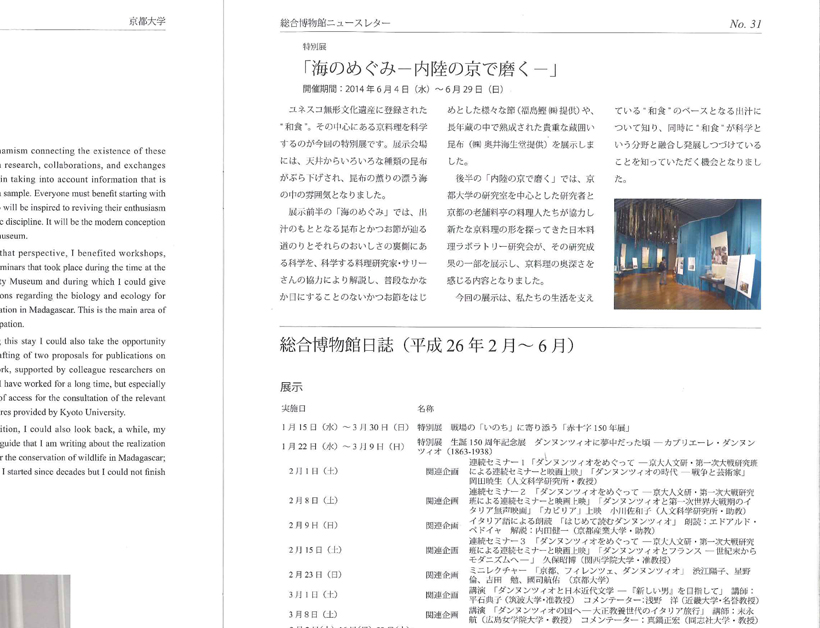Viewport: 820px width, 628px height.
Task: Click the section heading 総合博物館日誌（平成26年2月～6月）
Action: 427,346
